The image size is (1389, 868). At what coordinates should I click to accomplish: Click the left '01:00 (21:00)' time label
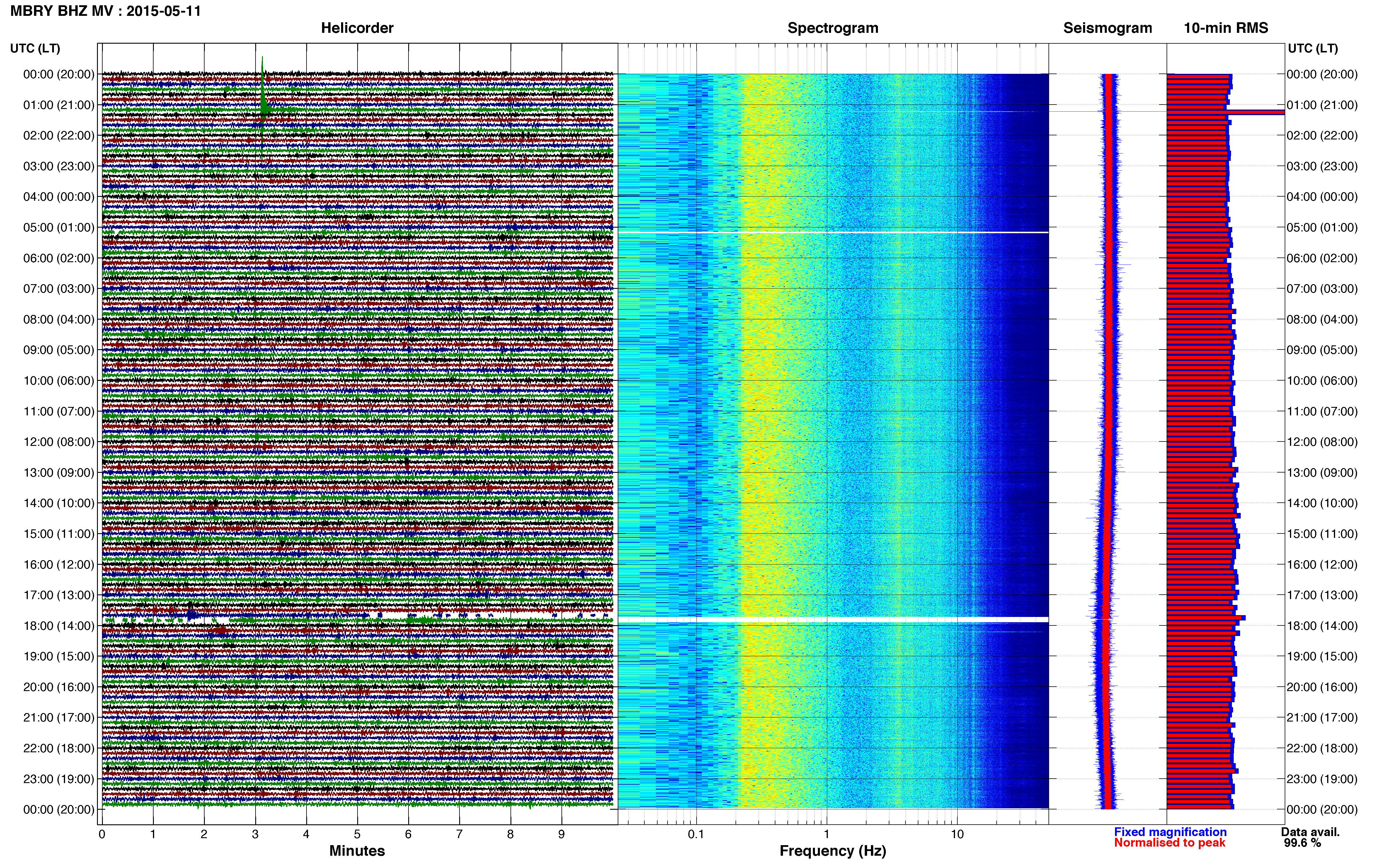coord(59,105)
